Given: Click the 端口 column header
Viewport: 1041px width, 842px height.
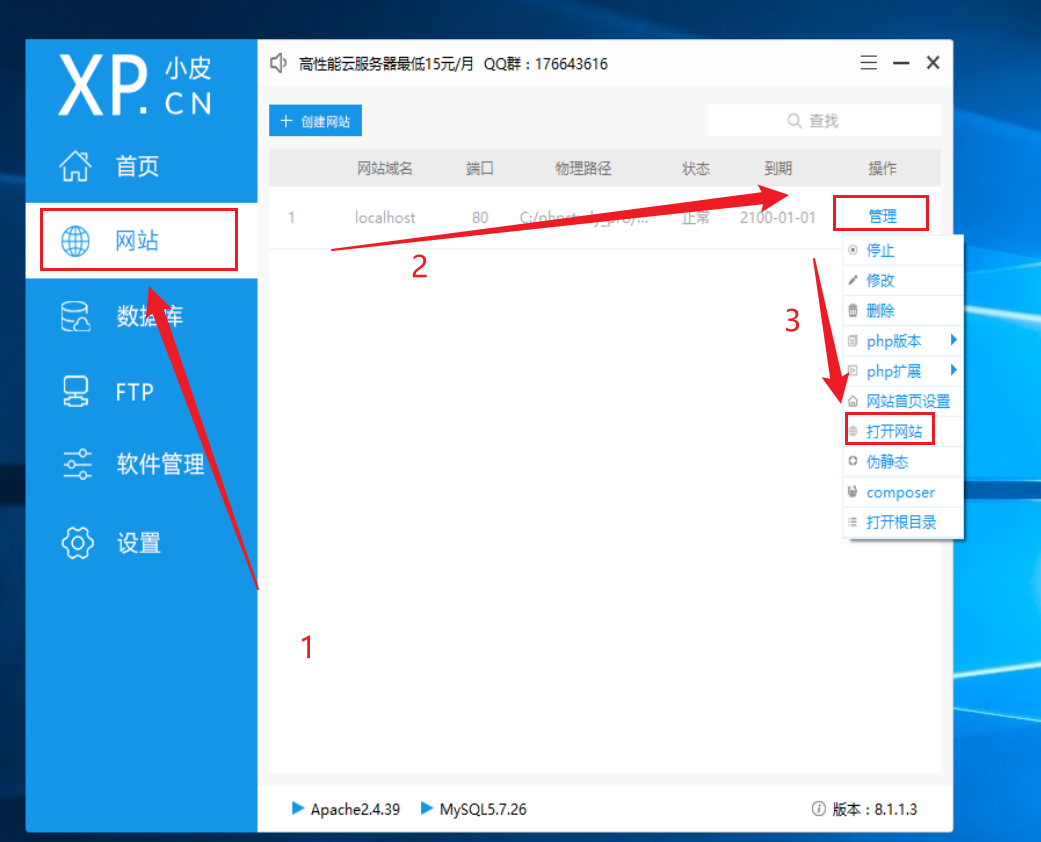Looking at the screenshot, I should click(x=479, y=168).
